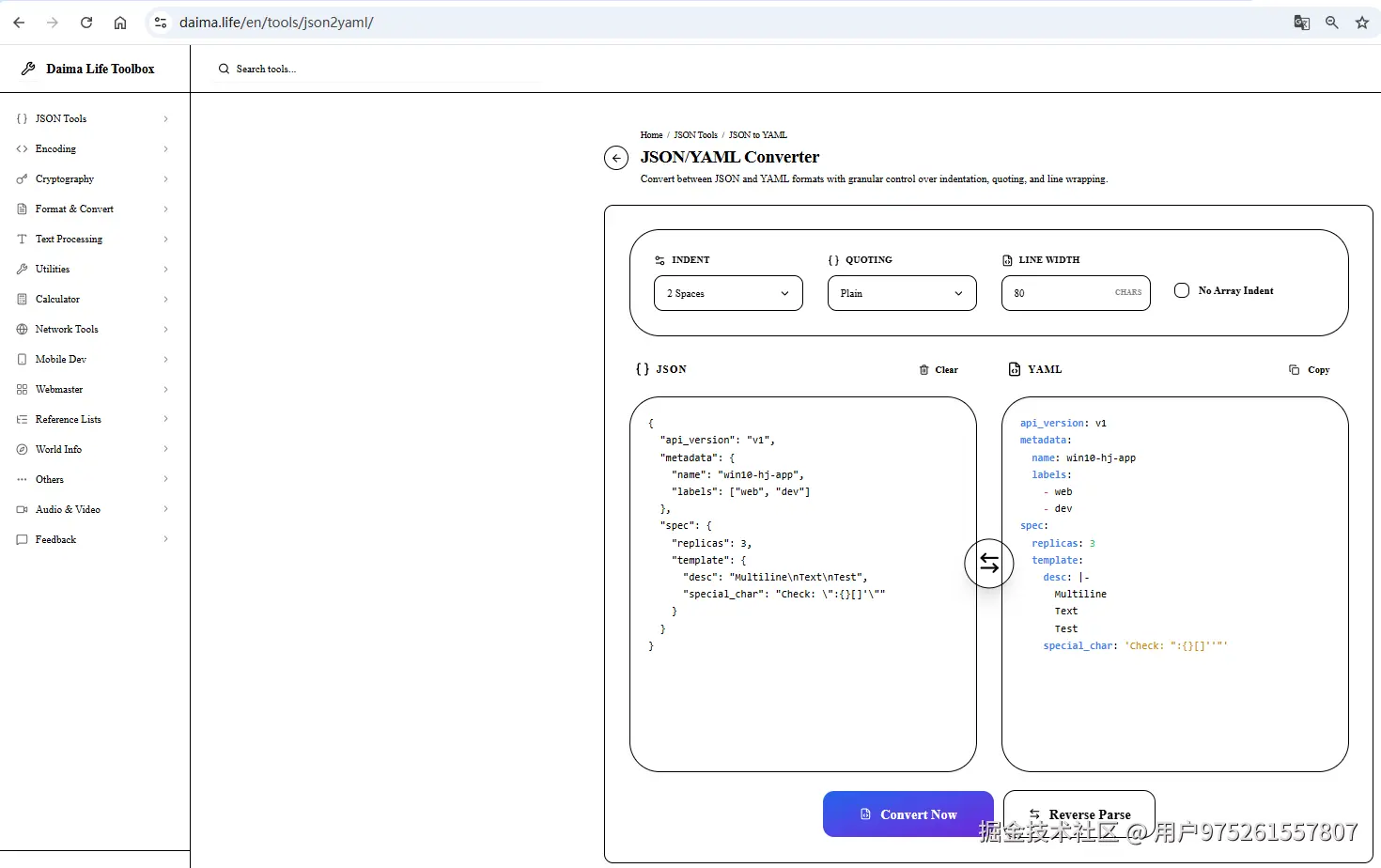The width and height of the screenshot is (1381, 868).
Task: Open the World Info menu item
Action: [x=94, y=449]
